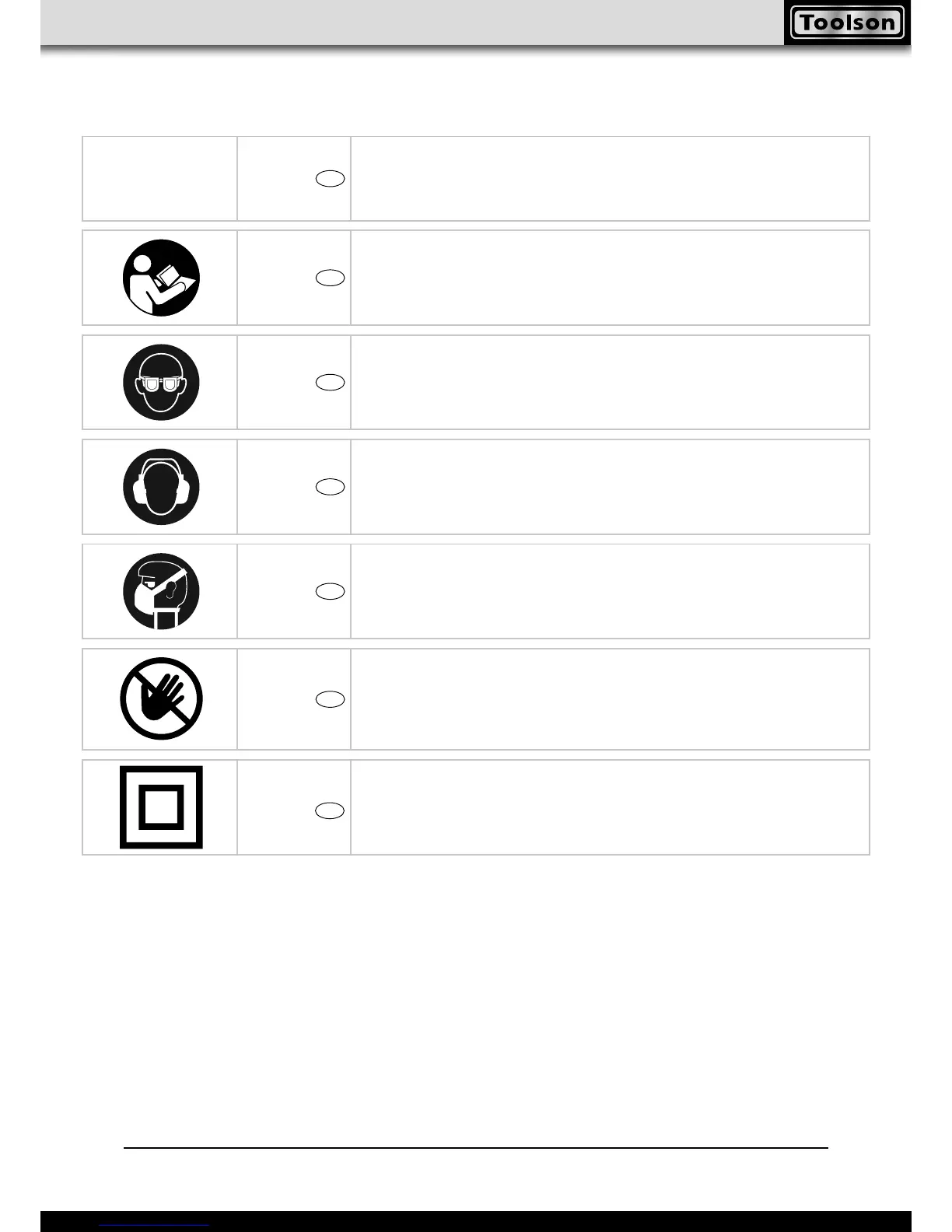Select the safety goggles symbol
Viewport: 952px width, 1232px height.
coord(161,383)
